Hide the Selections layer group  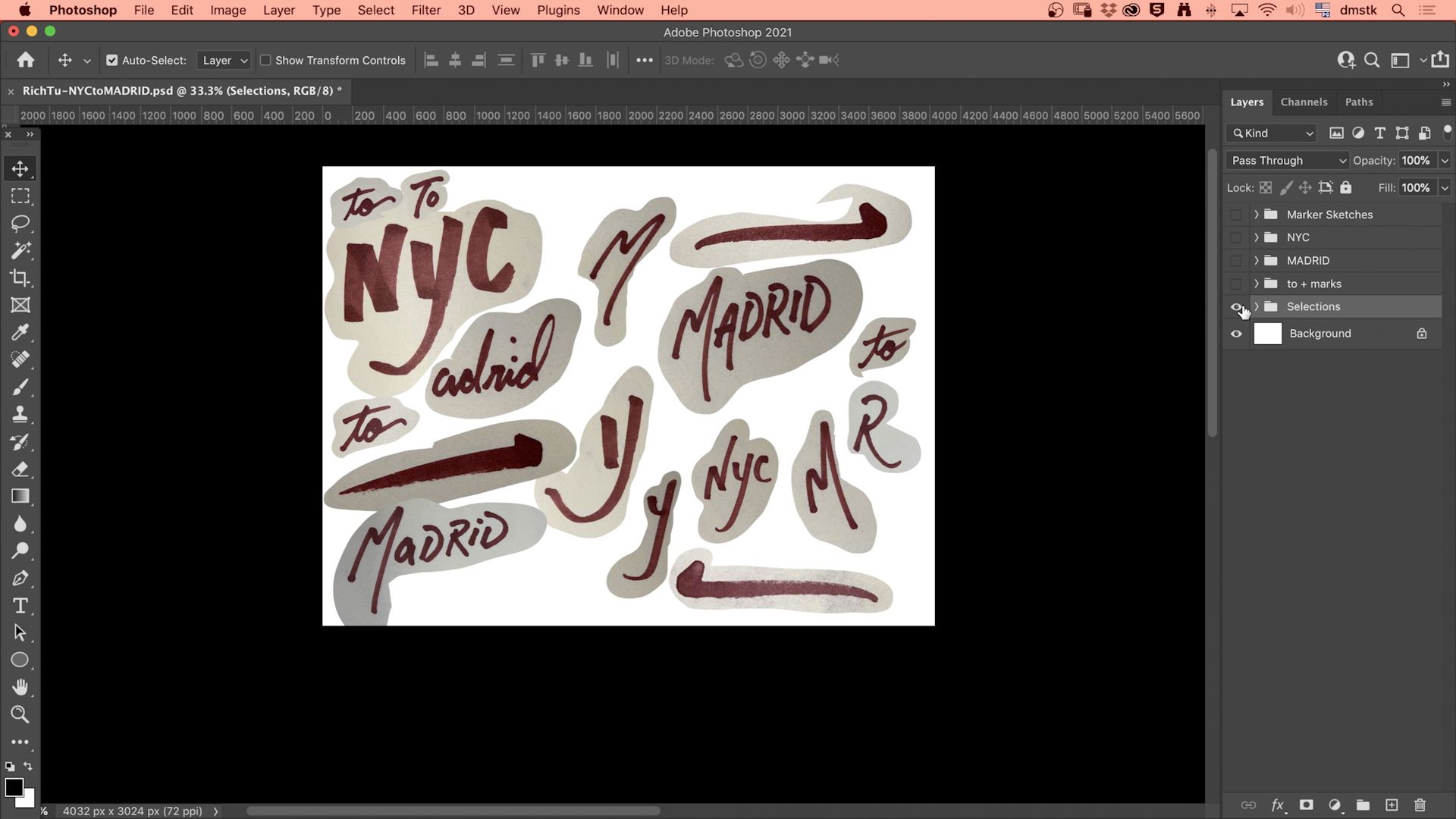pyautogui.click(x=1236, y=306)
